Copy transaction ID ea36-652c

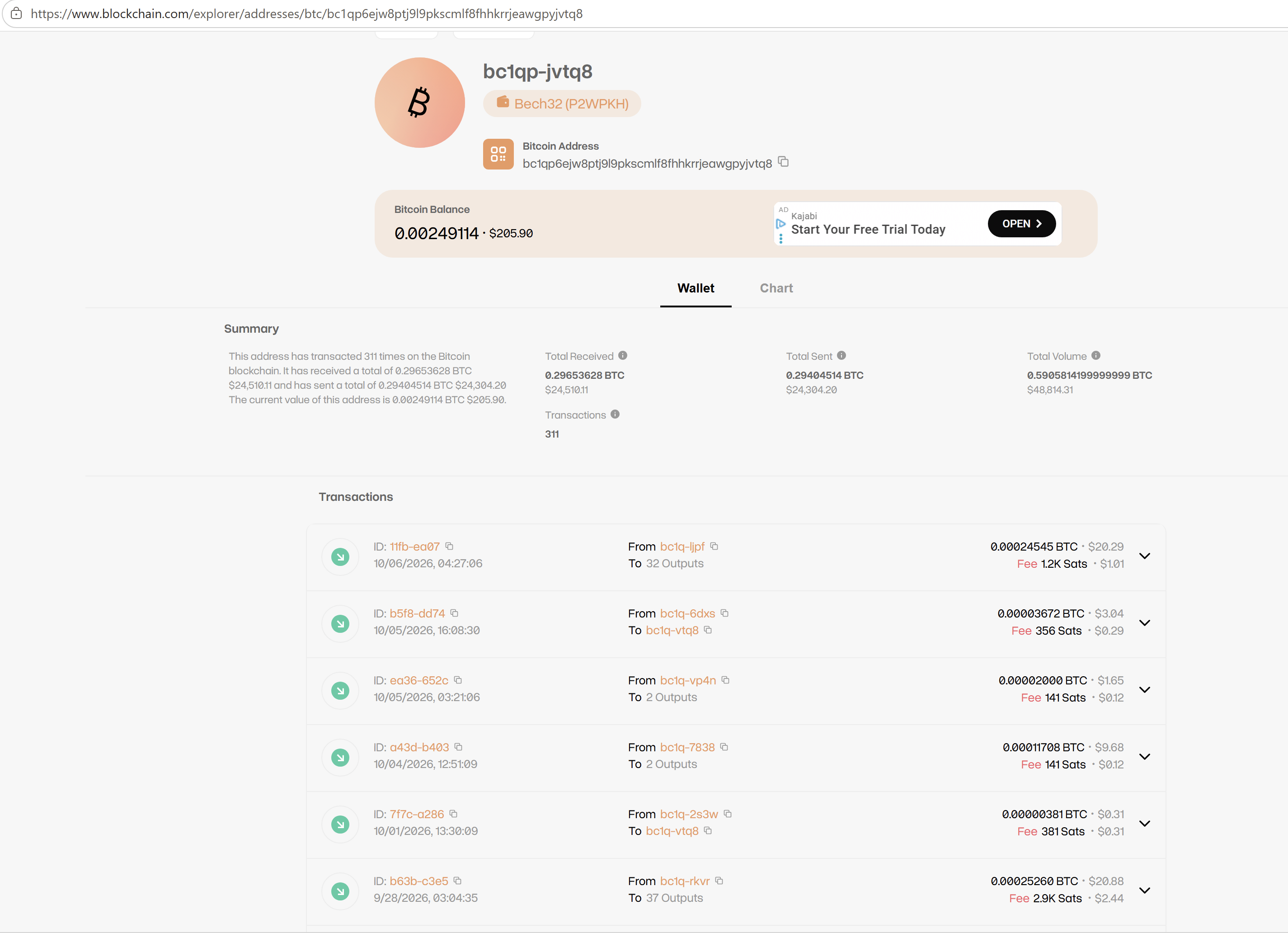[458, 680]
